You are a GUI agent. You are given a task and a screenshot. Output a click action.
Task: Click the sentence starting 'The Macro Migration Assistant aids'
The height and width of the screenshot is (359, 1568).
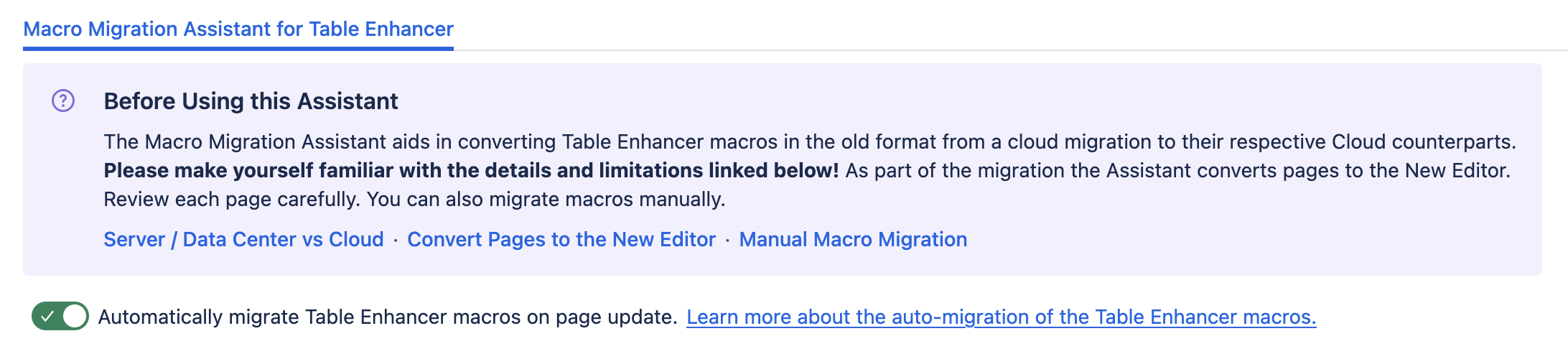point(809,141)
